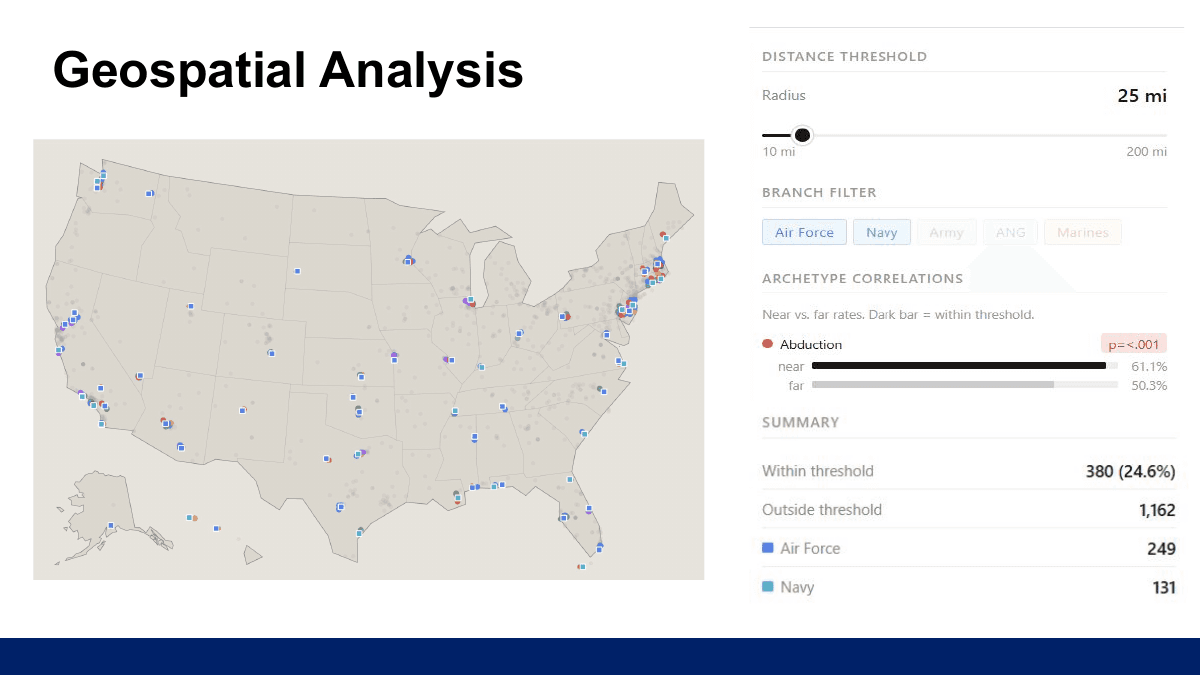Click the Abduction near rate dark bar
This screenshot has width=1200, height=675.
959,366
